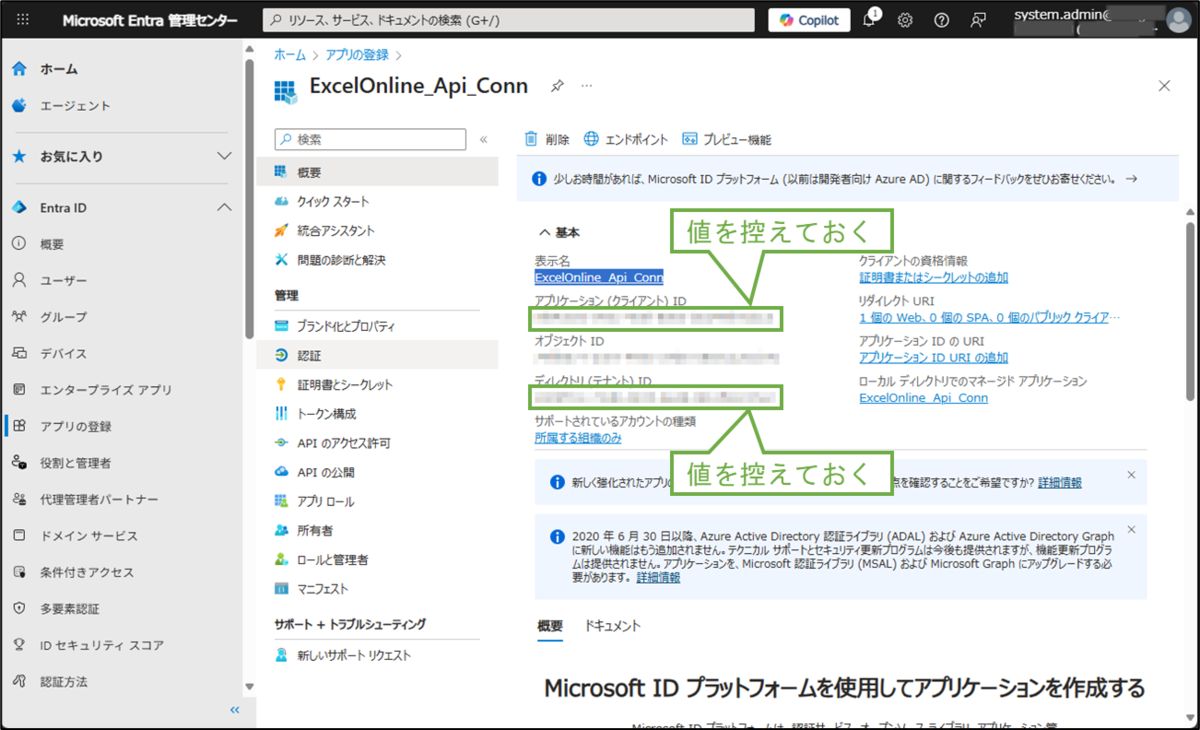1200x730 pixels.
Task: Switch to the ドキュメント tab
Action: point(613,626)
